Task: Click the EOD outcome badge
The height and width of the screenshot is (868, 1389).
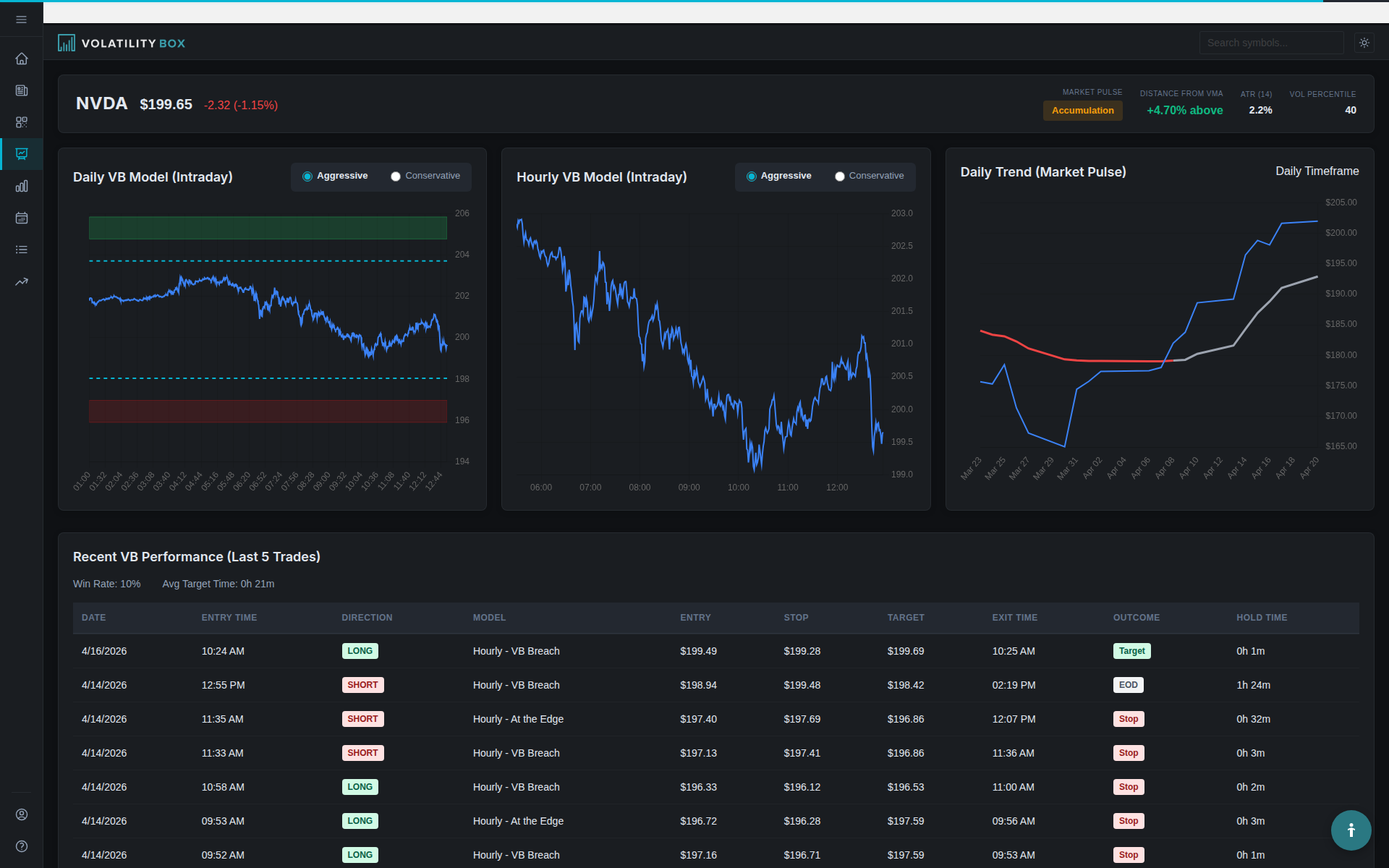Action: point(1128,685)
